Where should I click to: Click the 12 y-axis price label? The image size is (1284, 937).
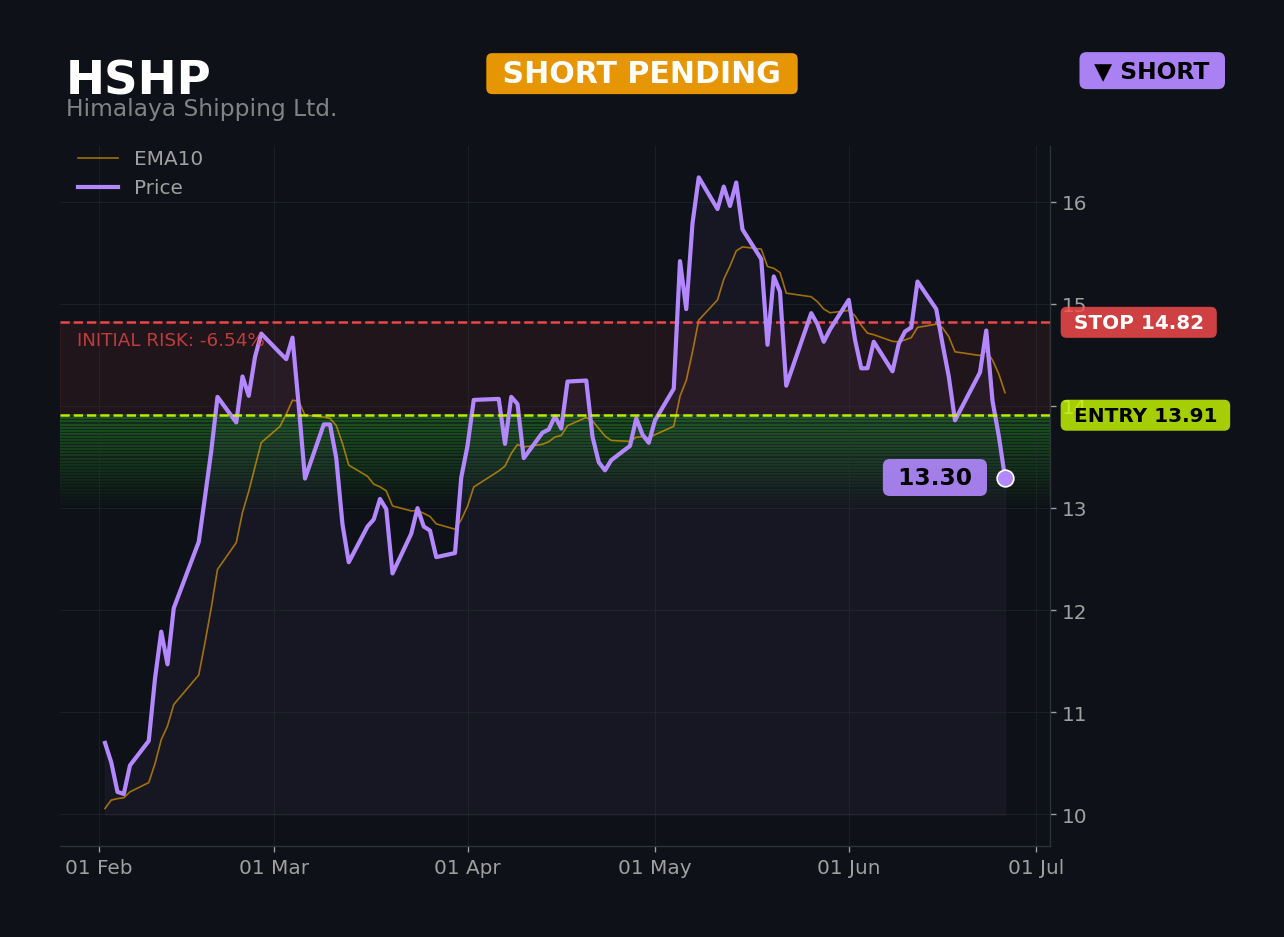pos(1074,611)
